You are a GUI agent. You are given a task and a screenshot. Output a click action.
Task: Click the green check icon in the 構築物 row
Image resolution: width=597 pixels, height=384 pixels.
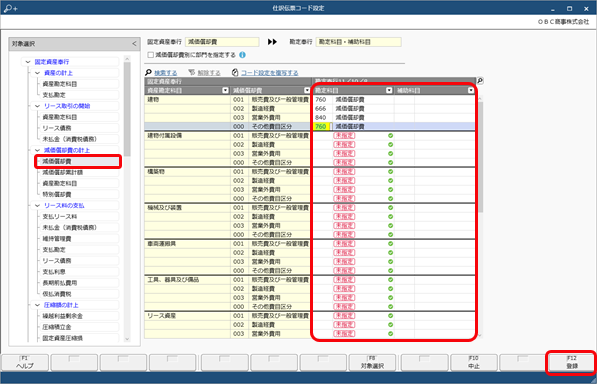(x=390, y=172)
